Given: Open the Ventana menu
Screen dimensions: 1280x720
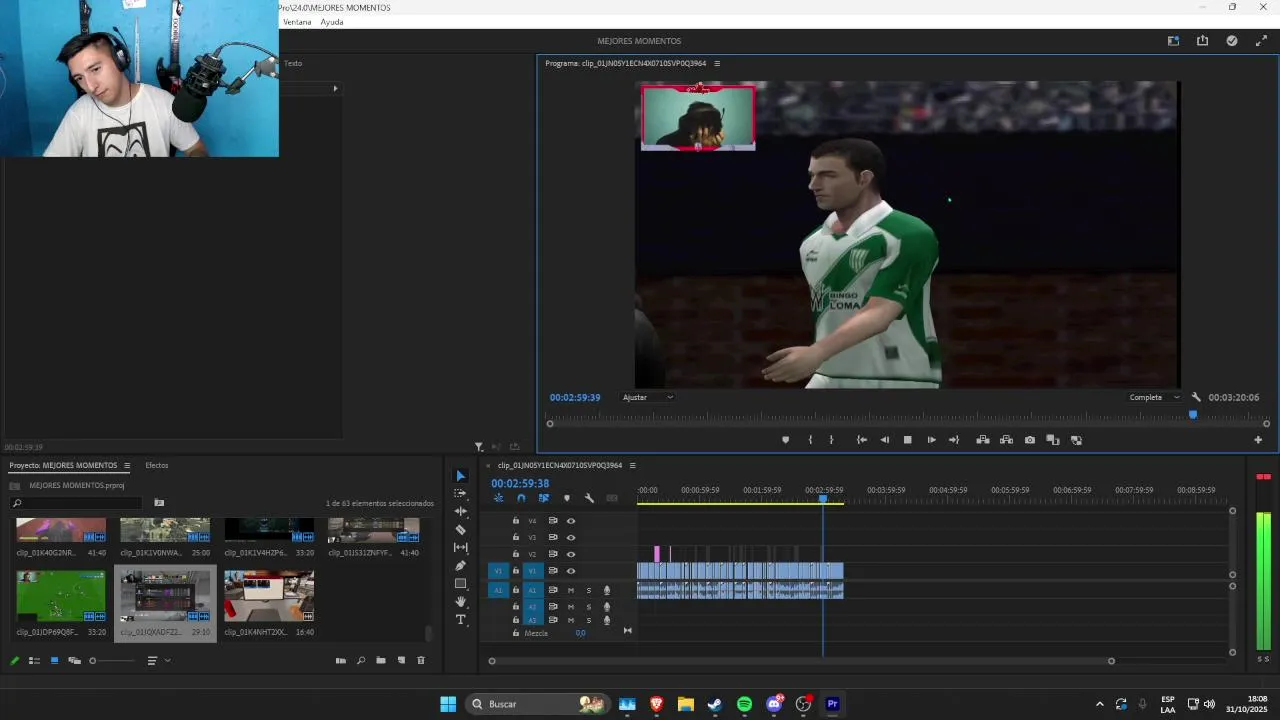Looking at the screenshot, I should click(x=297, y=22).
